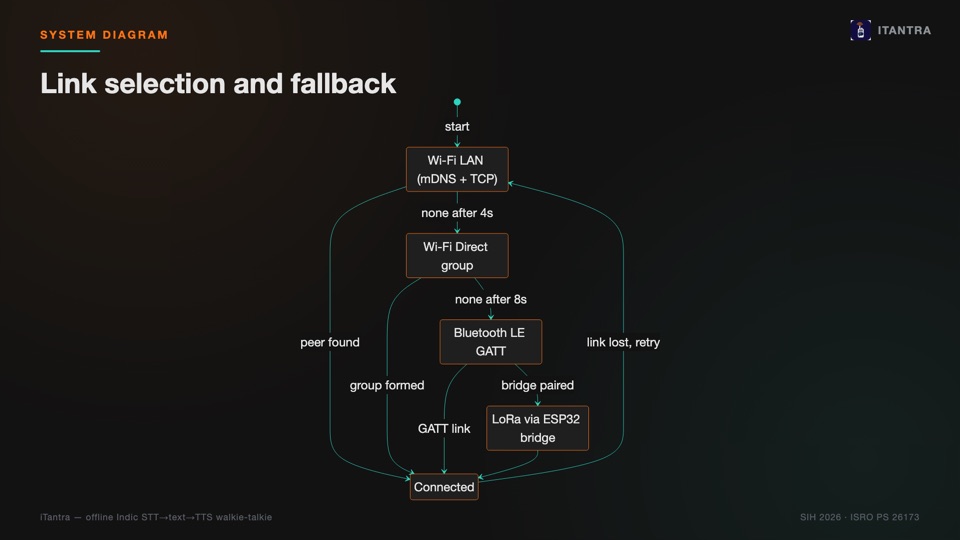The image size is (960, 540).
Task: Click the 'none after 4s' edge label
Action: coord(457,213)
